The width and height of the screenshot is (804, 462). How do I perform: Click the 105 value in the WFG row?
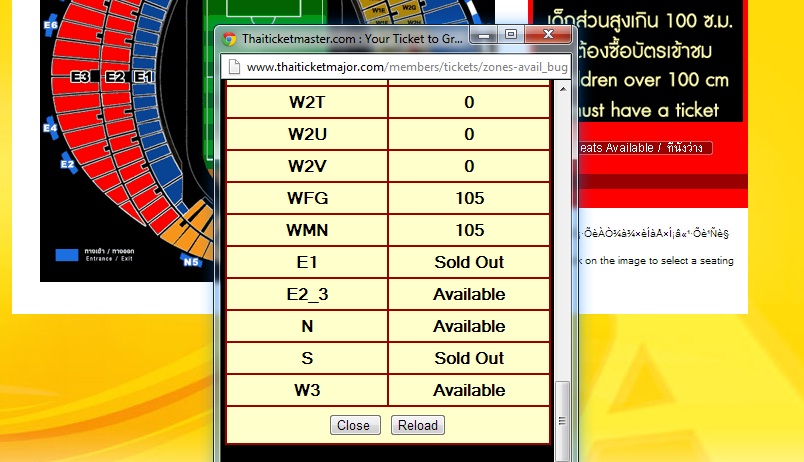469,198
